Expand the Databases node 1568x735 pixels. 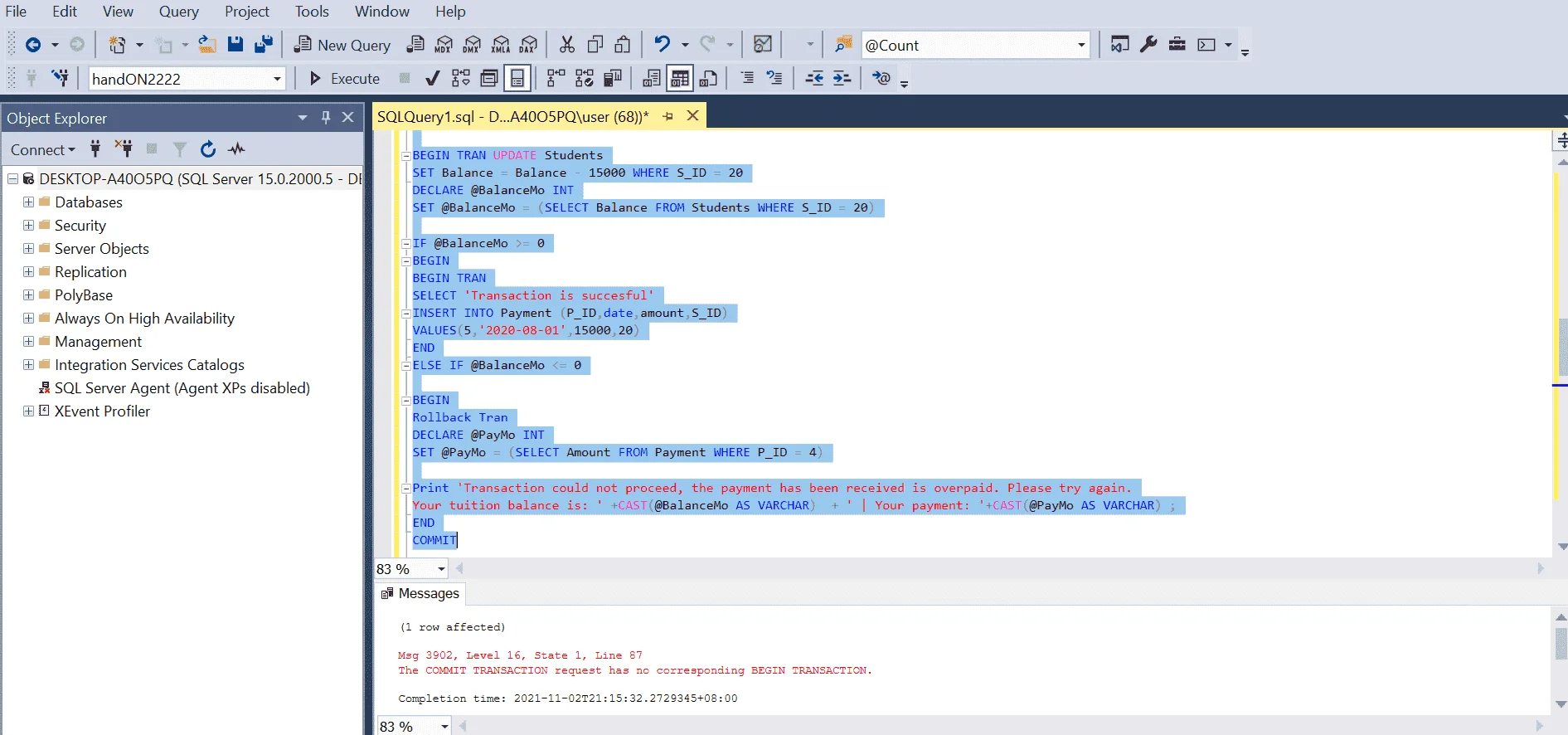(x=28, y=202)
